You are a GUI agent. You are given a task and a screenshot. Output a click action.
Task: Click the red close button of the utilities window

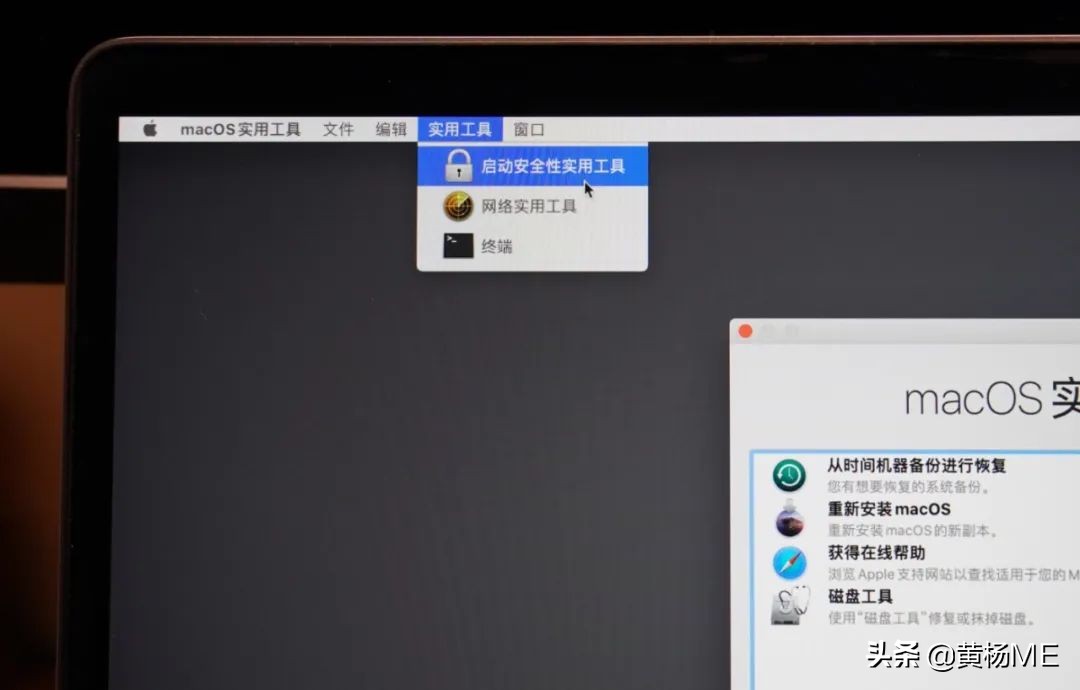pyautogui.click(x=745, y=330)
